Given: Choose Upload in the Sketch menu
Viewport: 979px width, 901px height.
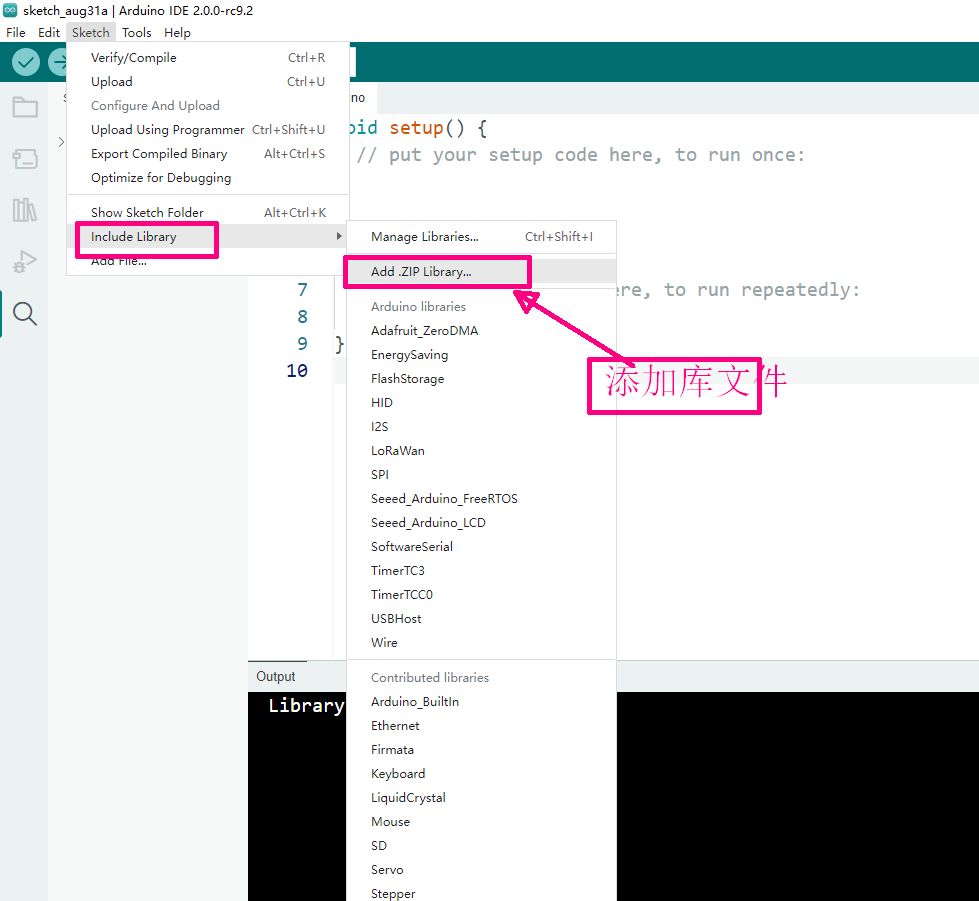Looking at the screenshot, I should [208, 82].
